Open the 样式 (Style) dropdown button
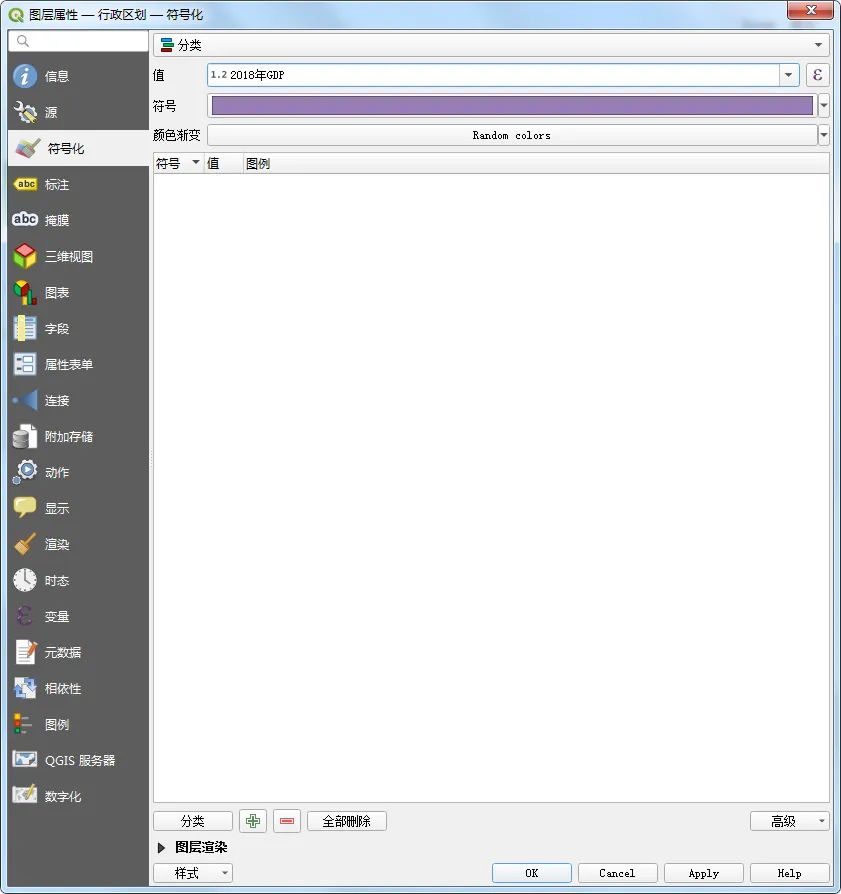This screenshot has width=841, height=894. point(193,873)
